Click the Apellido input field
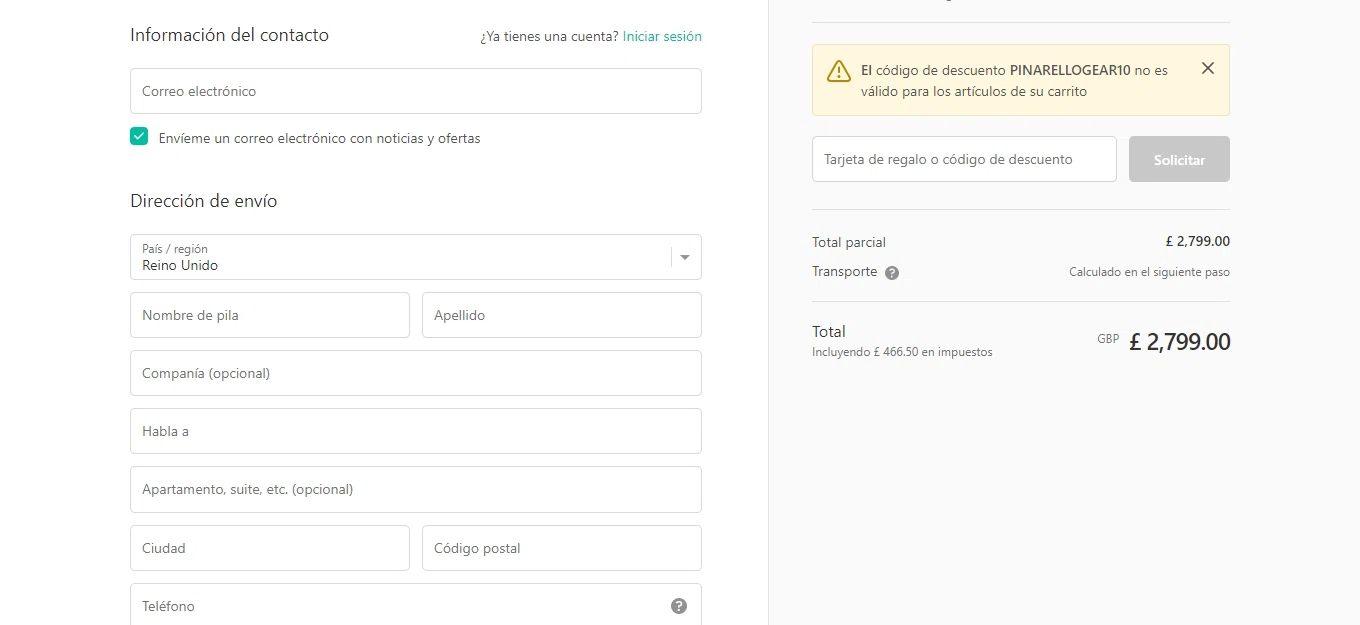Image resolution: width=1360 pixels, height=625 pixels. 562,315
